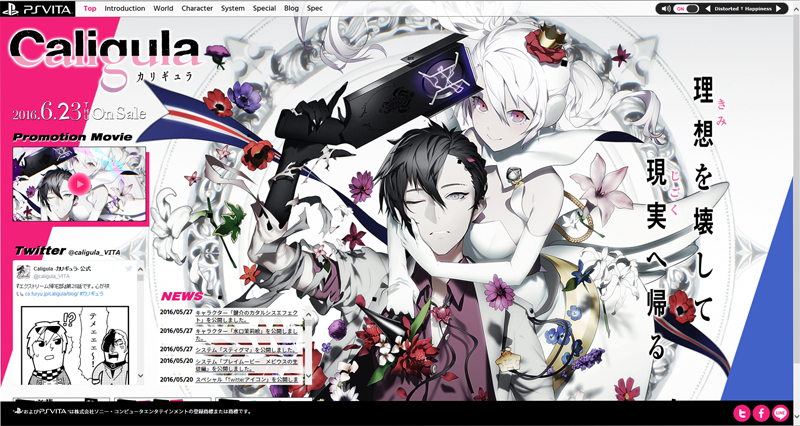Click Twitter feed scroll-up arrow
Image resolution: width=800 pixels, height=426 pixels.
click(140, 269)
